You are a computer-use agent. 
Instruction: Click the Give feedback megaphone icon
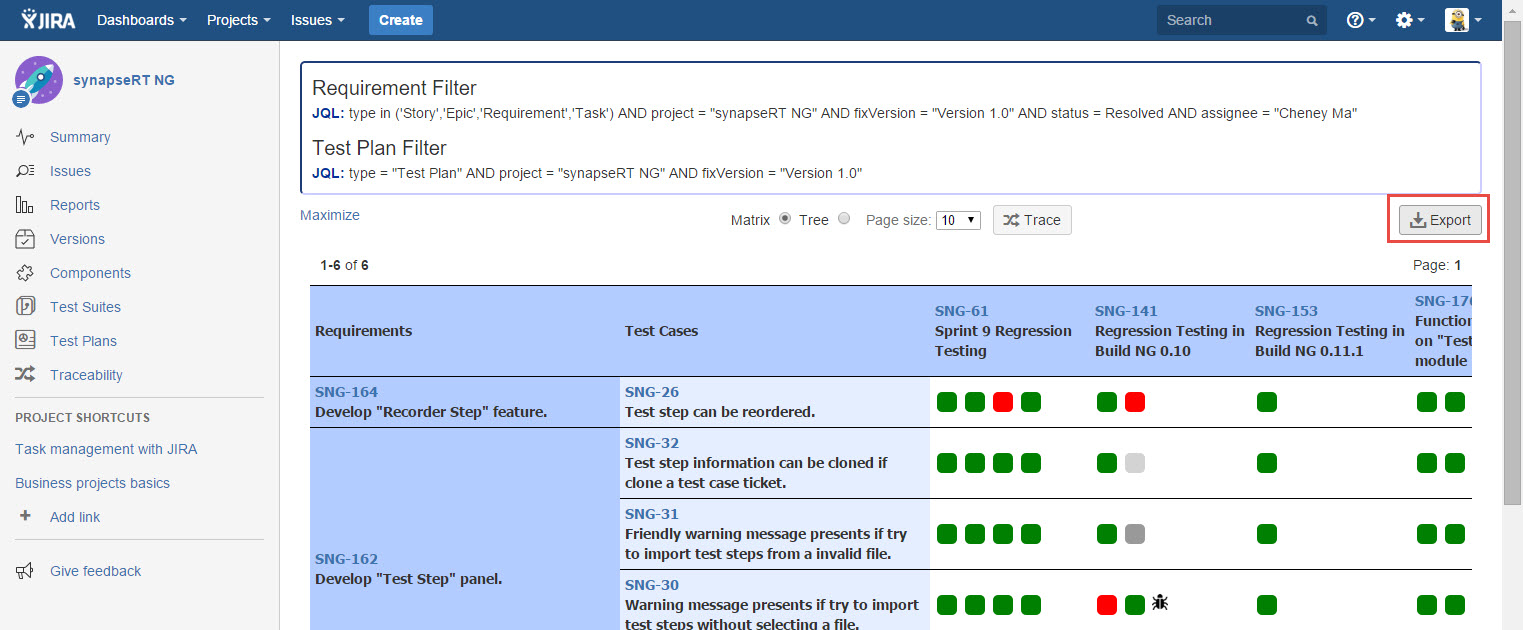pyautogui.click(x=26, y=571)
